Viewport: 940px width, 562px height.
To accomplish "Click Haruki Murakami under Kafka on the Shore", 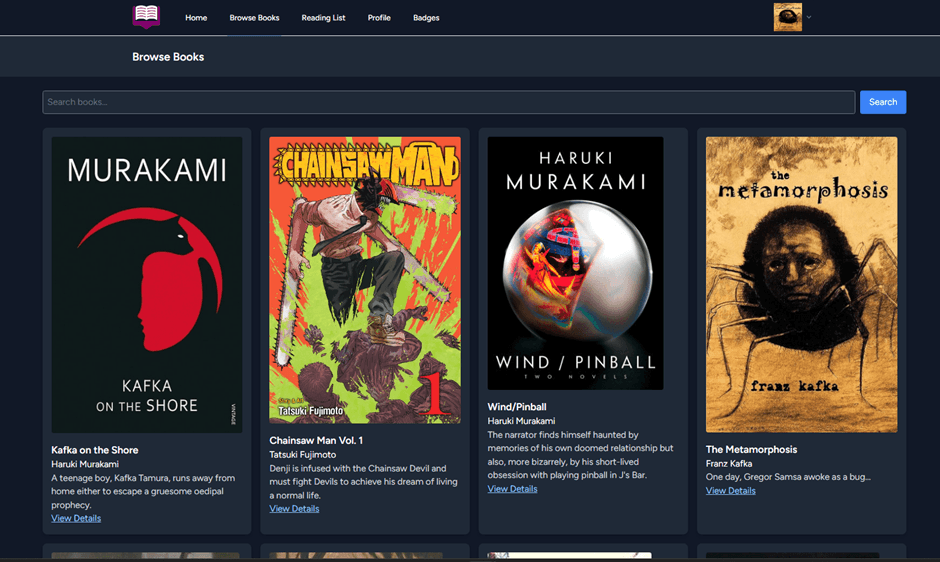I will click(x=85, y=464).
